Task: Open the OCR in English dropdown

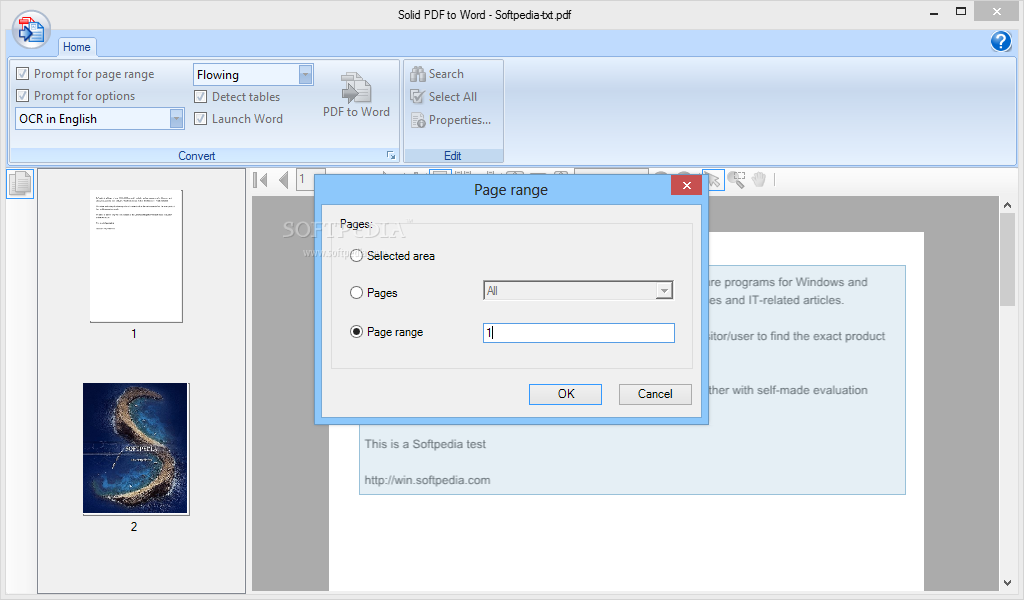Action: tap(176, 119)
